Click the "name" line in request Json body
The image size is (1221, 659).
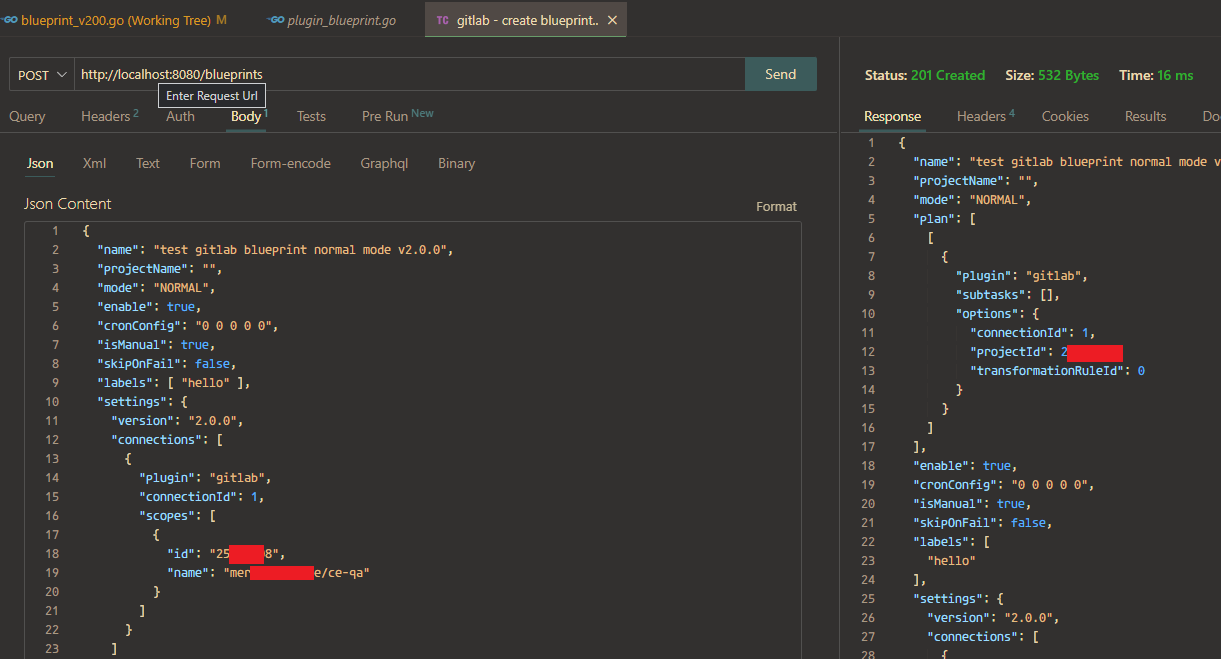pyautogui.click(x=275, y=249)
